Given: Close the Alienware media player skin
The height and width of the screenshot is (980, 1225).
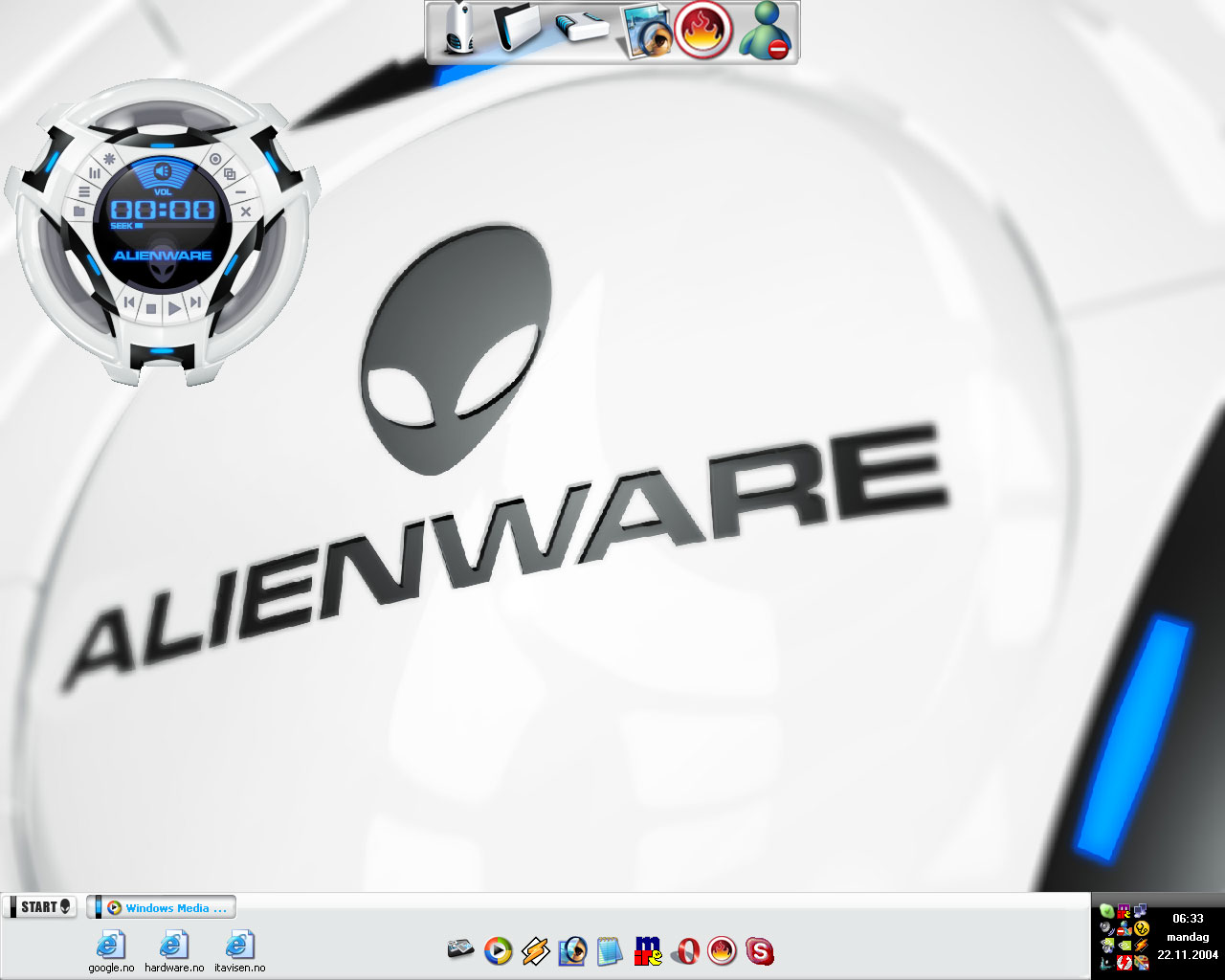Looking at the screenshot, I should pos(245,212).
